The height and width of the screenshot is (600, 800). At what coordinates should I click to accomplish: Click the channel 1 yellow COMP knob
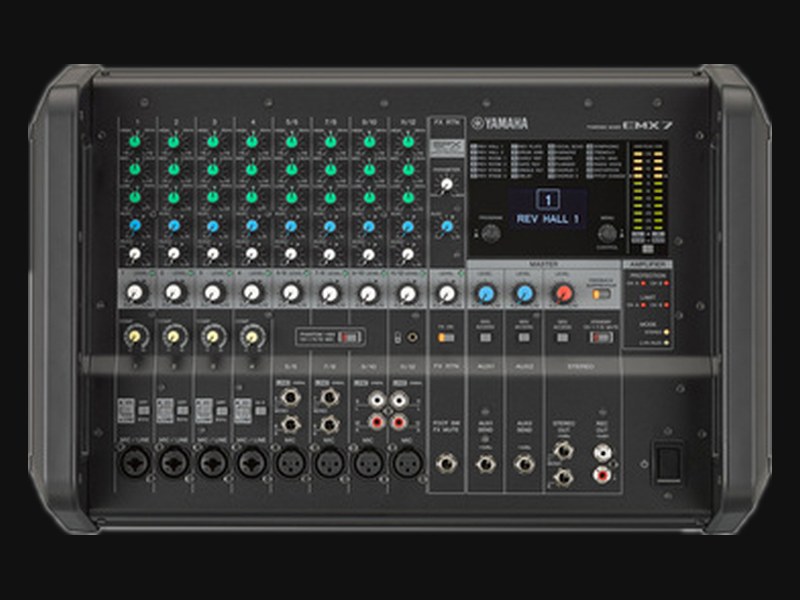click(135, 336)
